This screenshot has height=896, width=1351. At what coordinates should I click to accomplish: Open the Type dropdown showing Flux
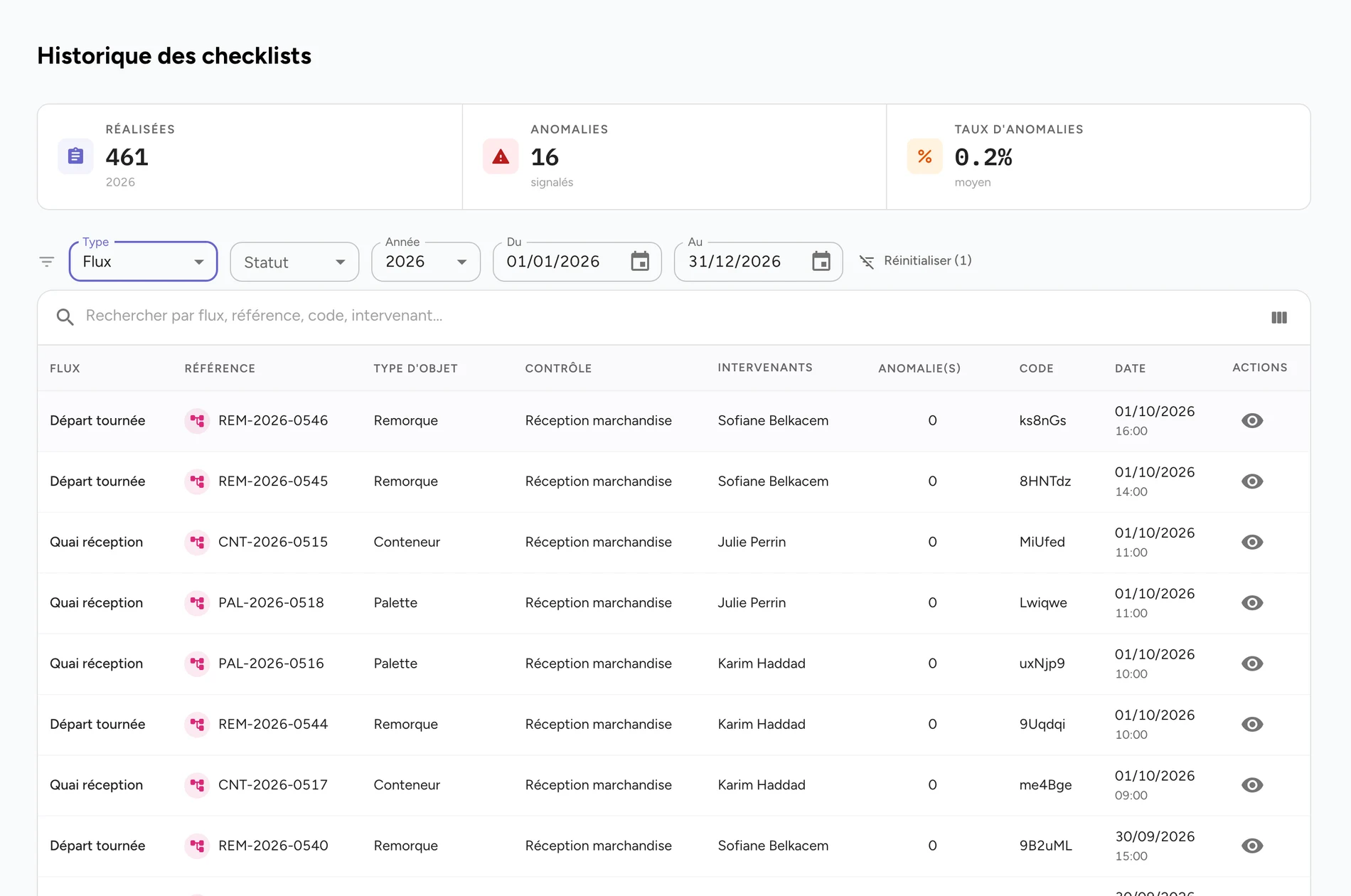tap(143, 262)
